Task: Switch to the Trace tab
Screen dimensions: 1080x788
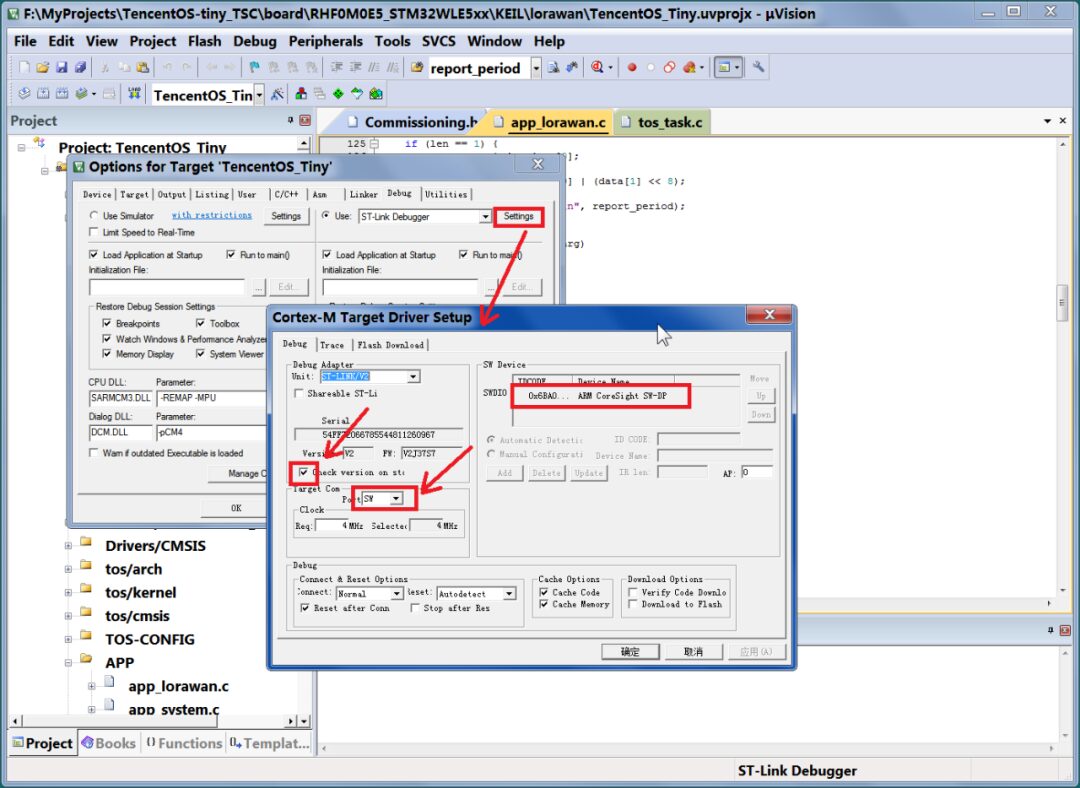Action: pyautogui.click(x=332, y=345)
